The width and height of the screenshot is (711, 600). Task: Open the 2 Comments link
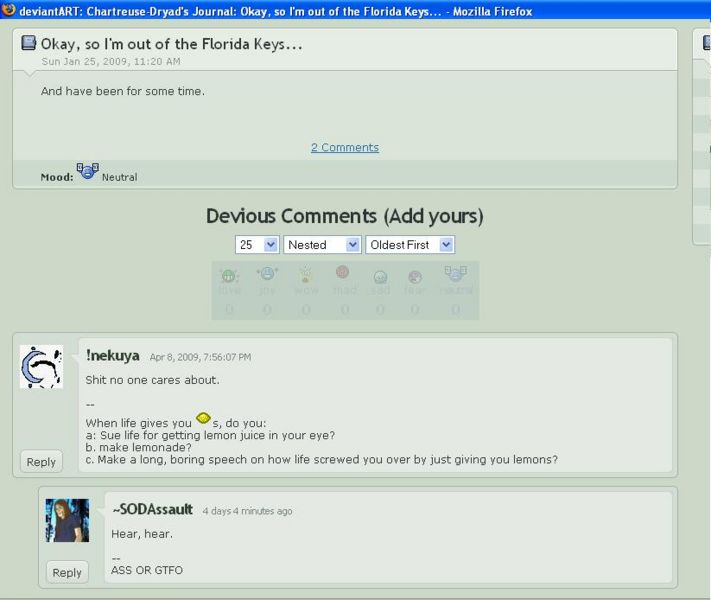[x=345, y=147]
